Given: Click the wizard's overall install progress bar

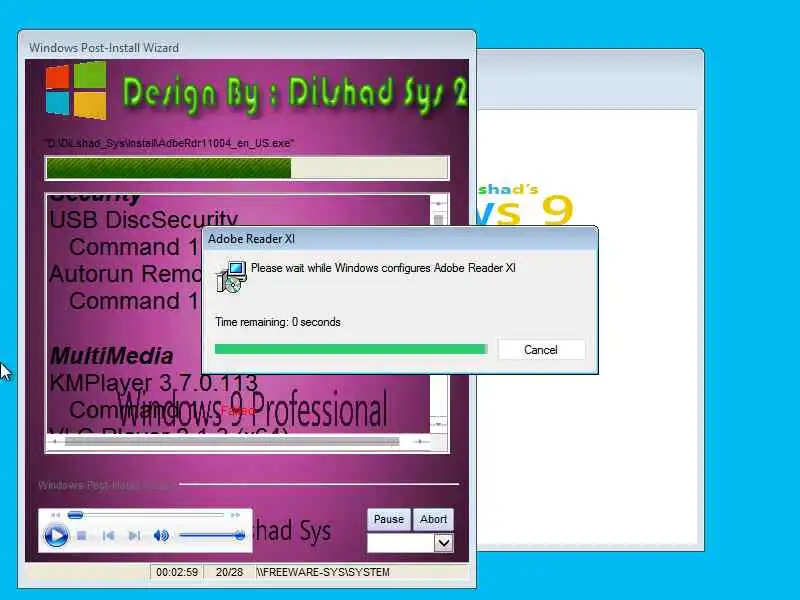Looking at the screenshot, I should [247, 168].
